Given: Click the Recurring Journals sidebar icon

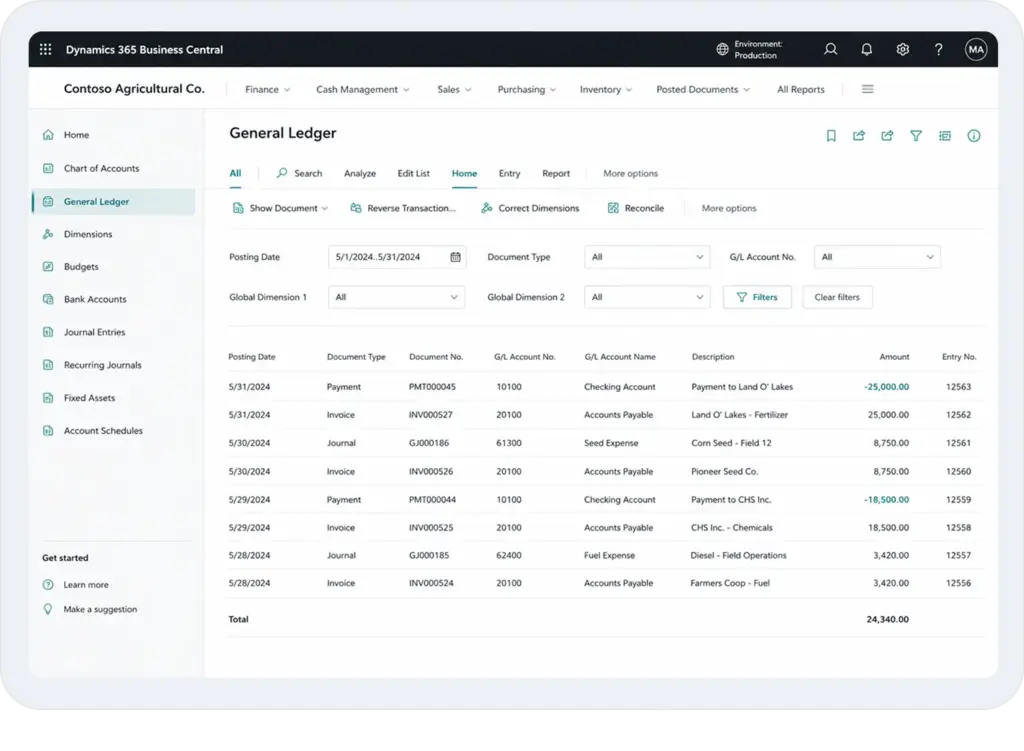Looking at the screenshot, I should 48,364.
